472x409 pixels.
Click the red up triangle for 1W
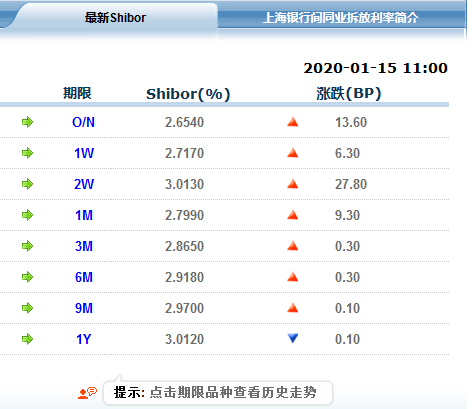point(293,153)
